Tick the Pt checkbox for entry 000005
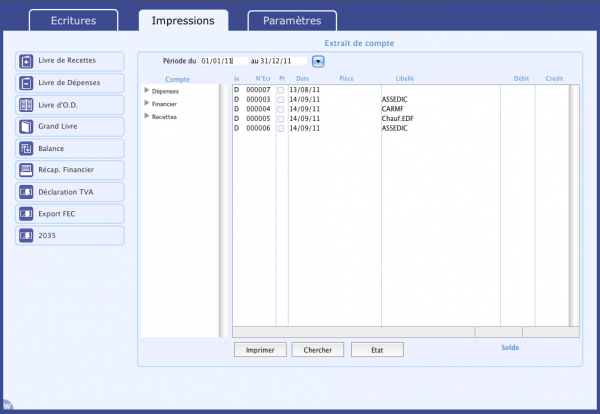Viewport: 600px width, 414px height. pos(281,119)
